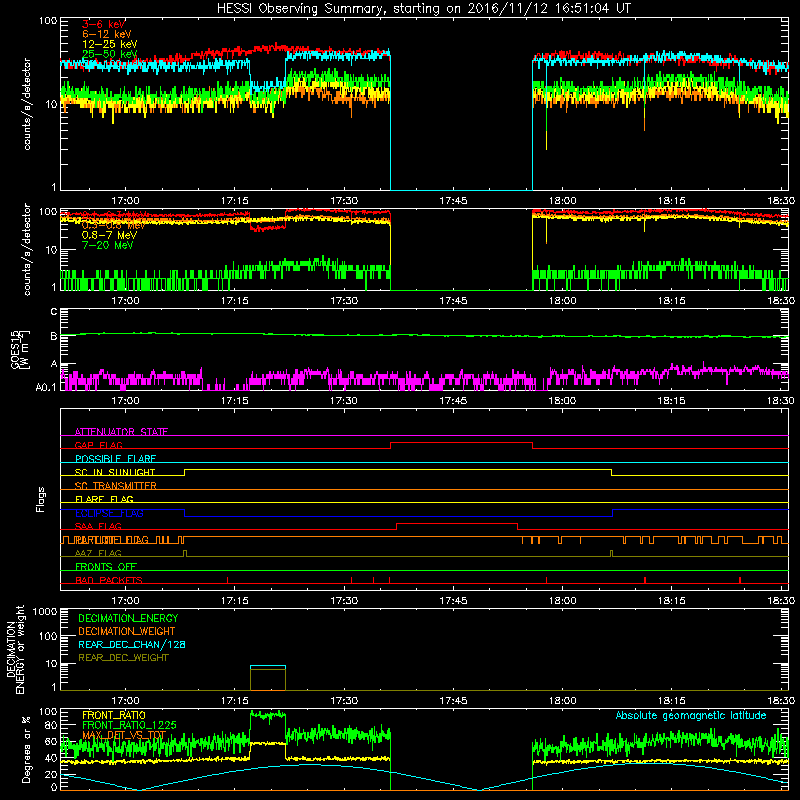
Task: Click the HESSI Observing Summary title text
Action: (x=423, y=9)
